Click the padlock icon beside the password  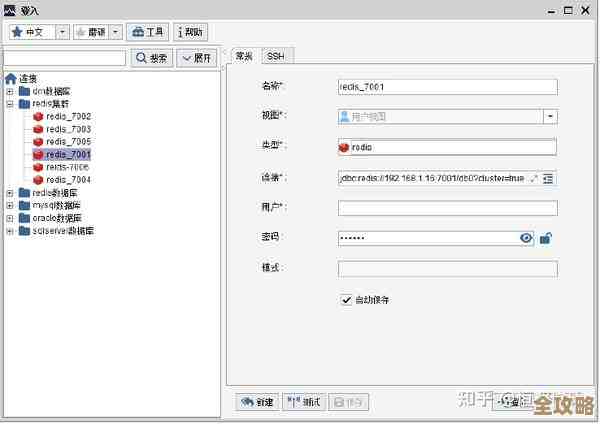[x=546, y=238]
